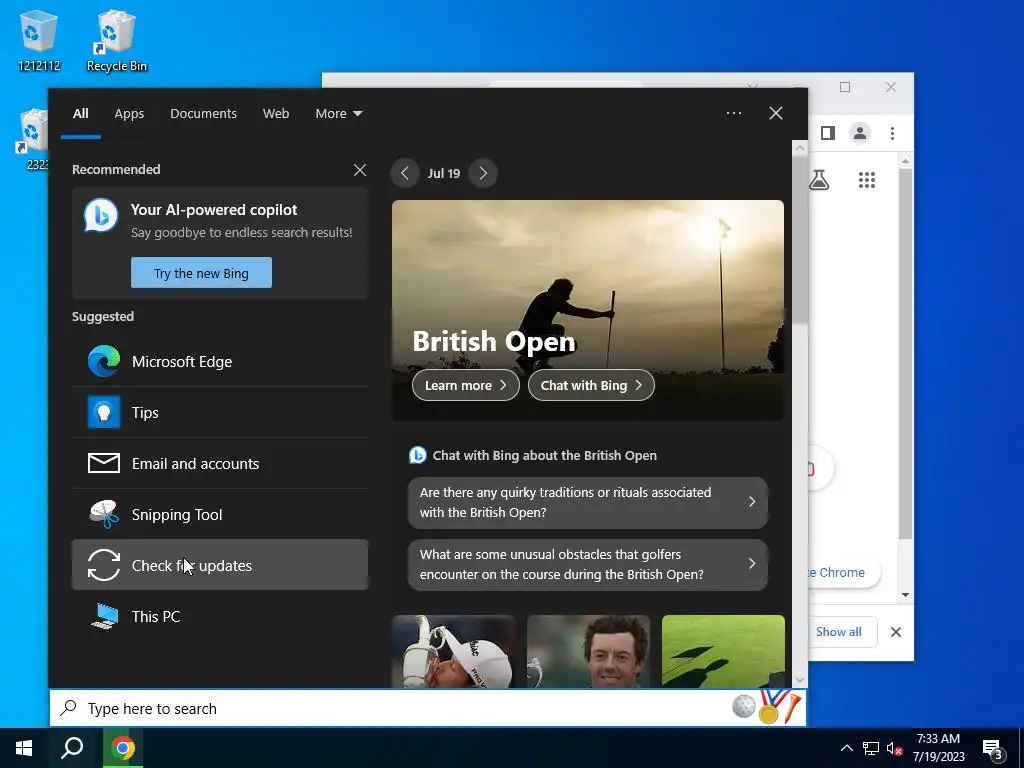Start the Snipping Tool
Image resolution: width=1024 pixels, height=768 pixels.
pyautogui.click(x=220, y=515)
